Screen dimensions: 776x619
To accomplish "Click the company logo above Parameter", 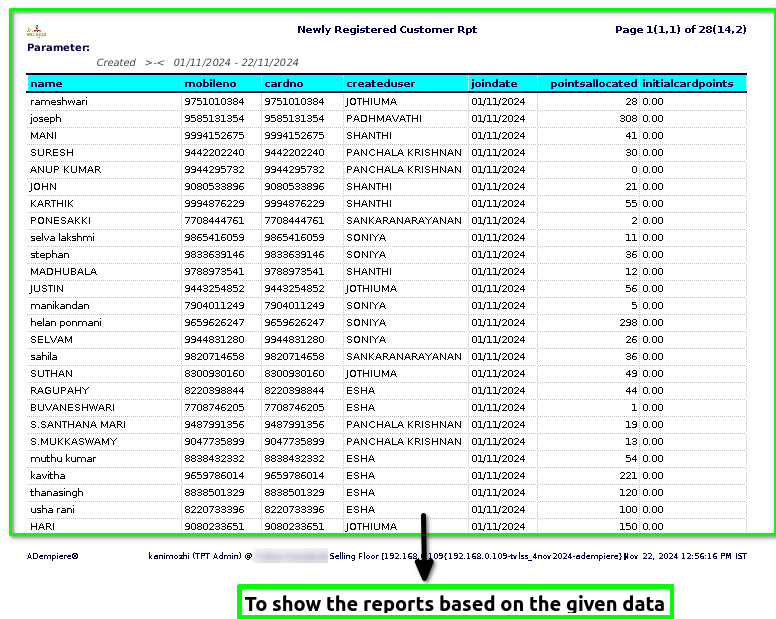I will pyautogui.click(x=36, y=32).
